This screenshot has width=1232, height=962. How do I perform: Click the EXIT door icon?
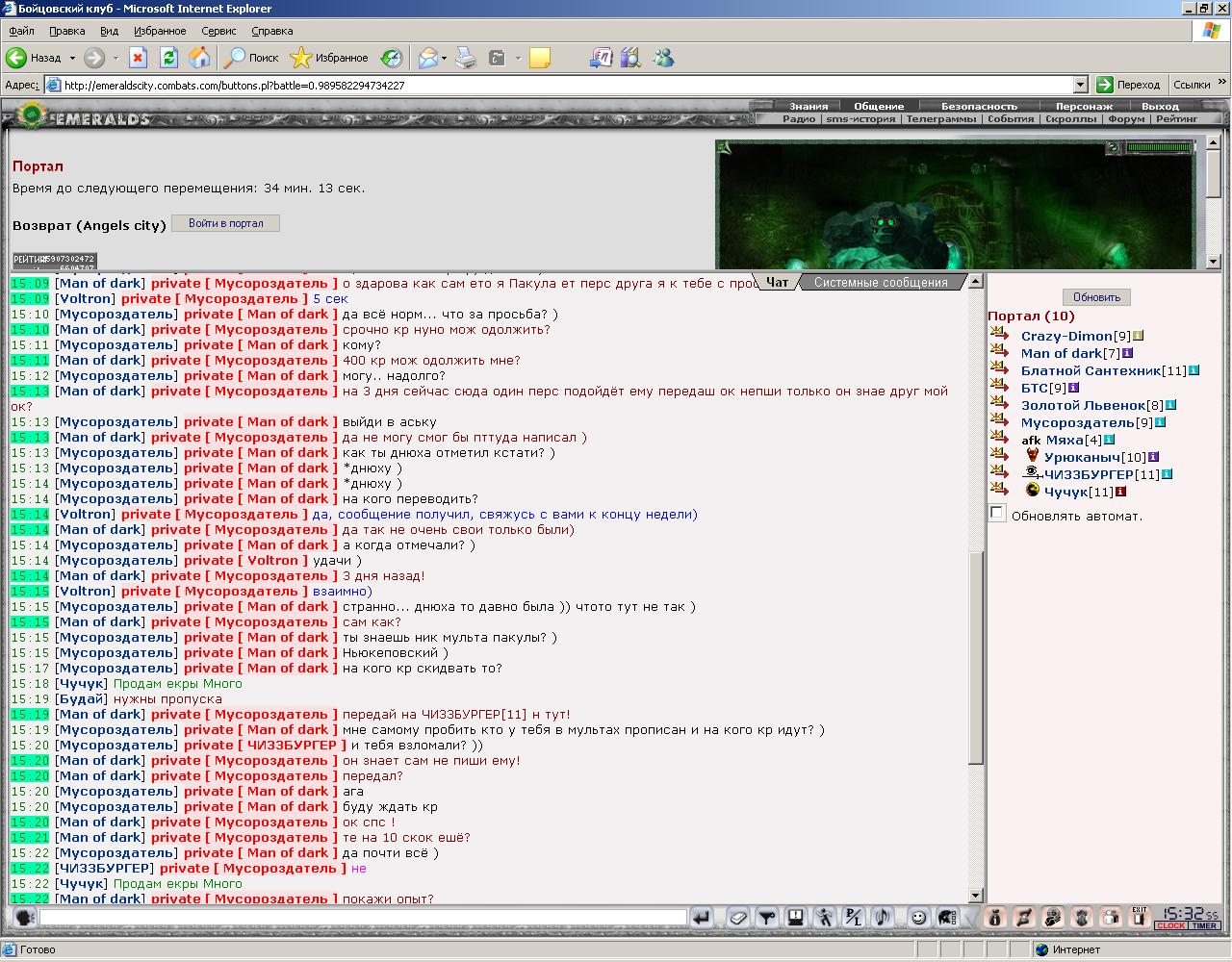tap(1140, 917)
